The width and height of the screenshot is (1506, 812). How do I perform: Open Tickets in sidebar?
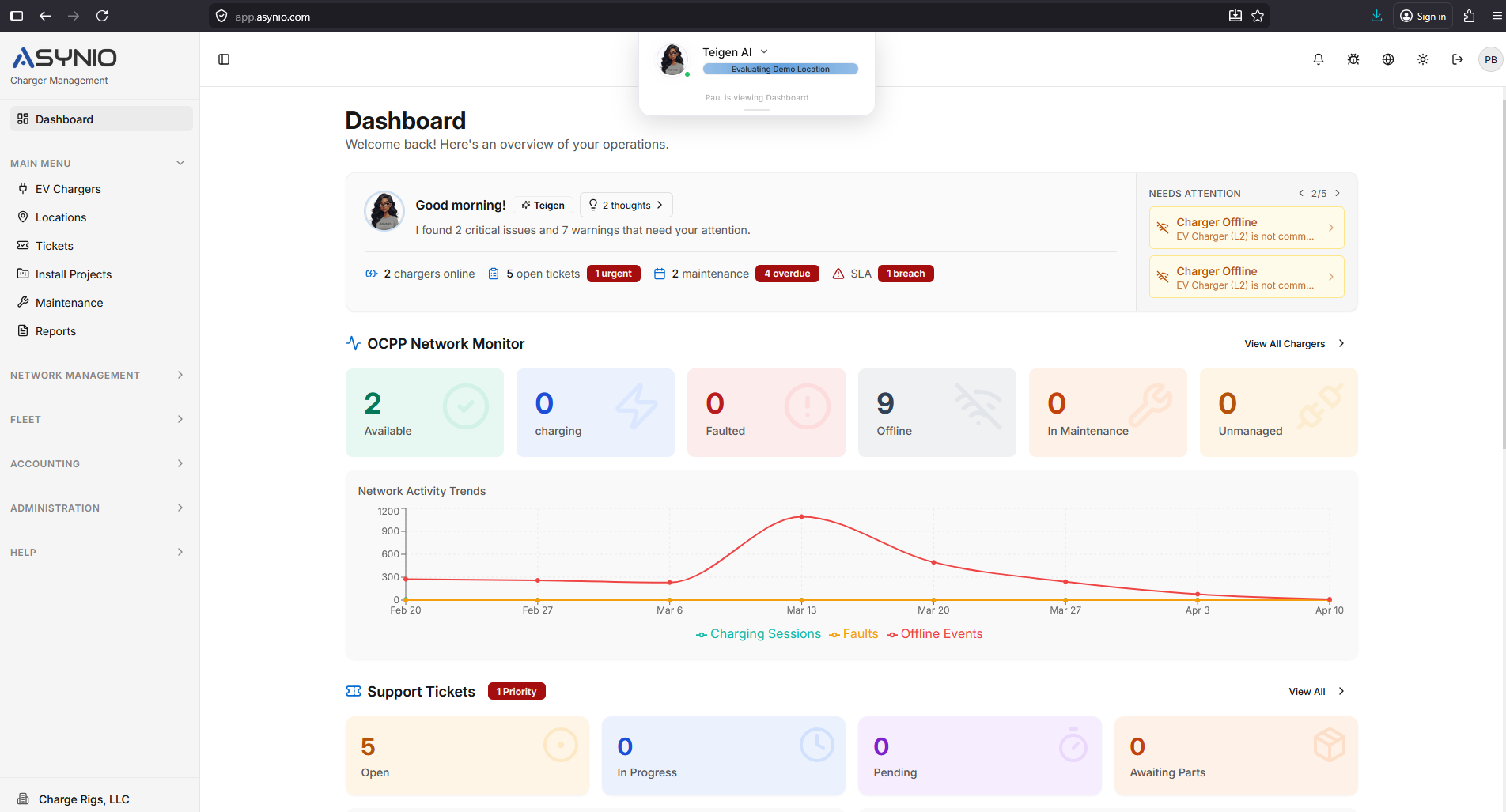[101, 246]
